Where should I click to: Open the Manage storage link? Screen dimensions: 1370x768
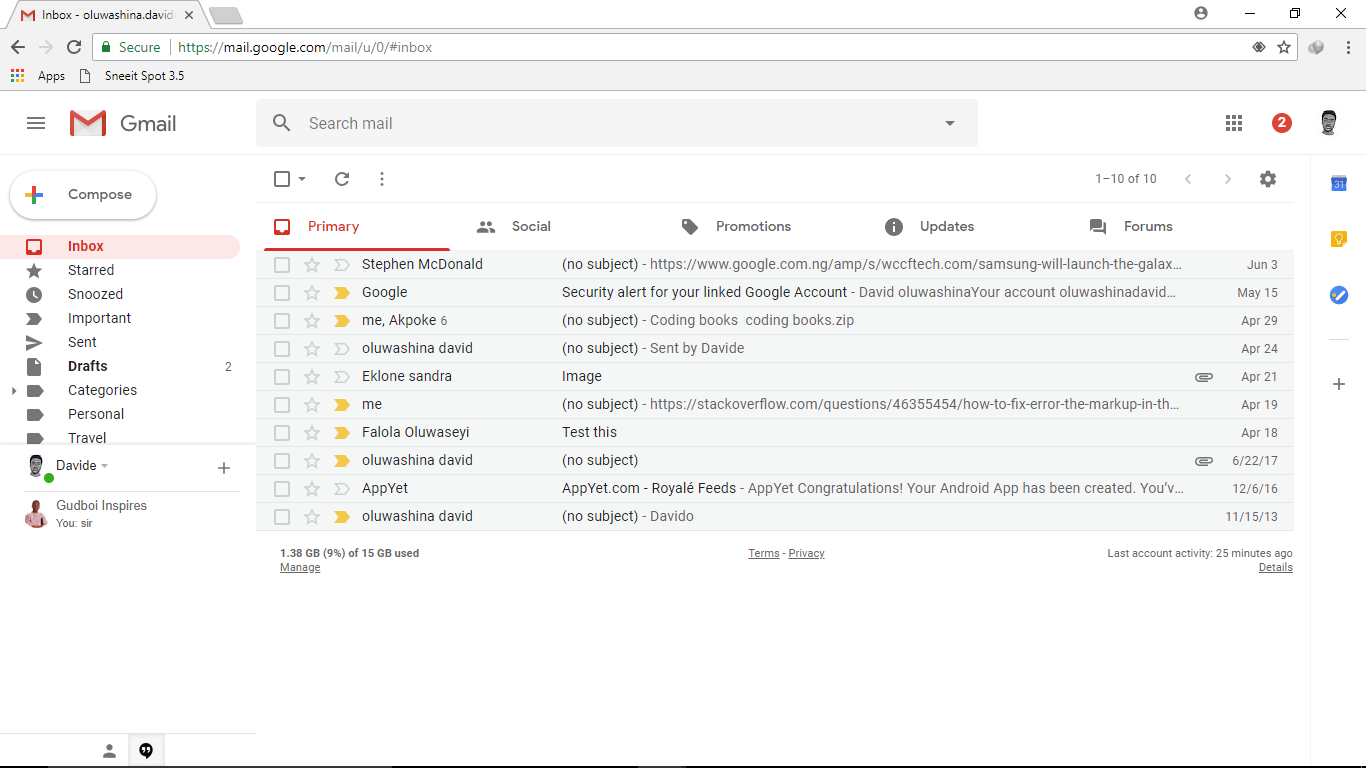pyautogui.click(x=300, y=568)
